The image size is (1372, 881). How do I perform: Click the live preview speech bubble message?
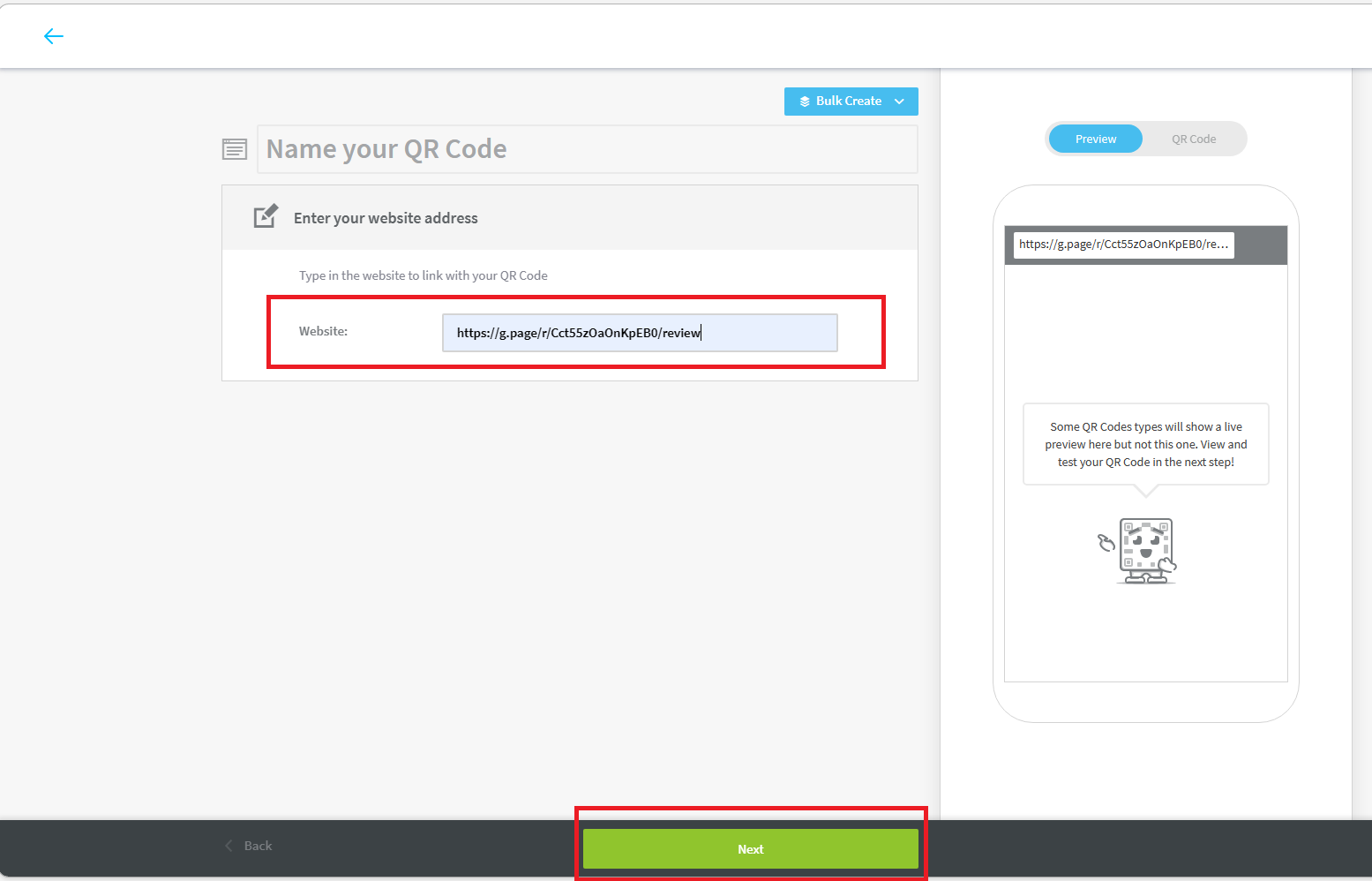1145,444
